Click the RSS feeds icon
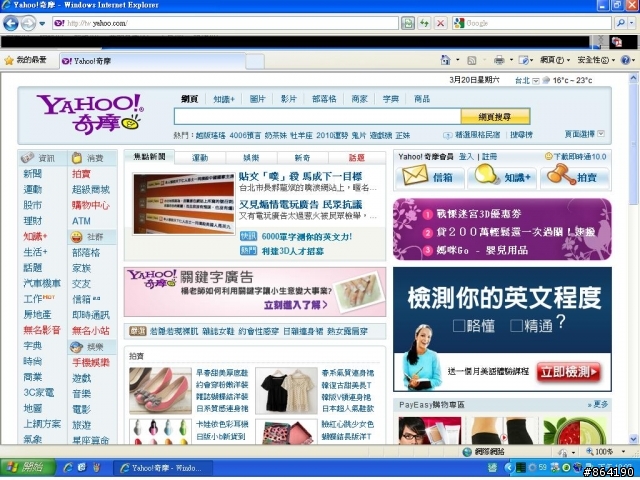 point(472,60)
